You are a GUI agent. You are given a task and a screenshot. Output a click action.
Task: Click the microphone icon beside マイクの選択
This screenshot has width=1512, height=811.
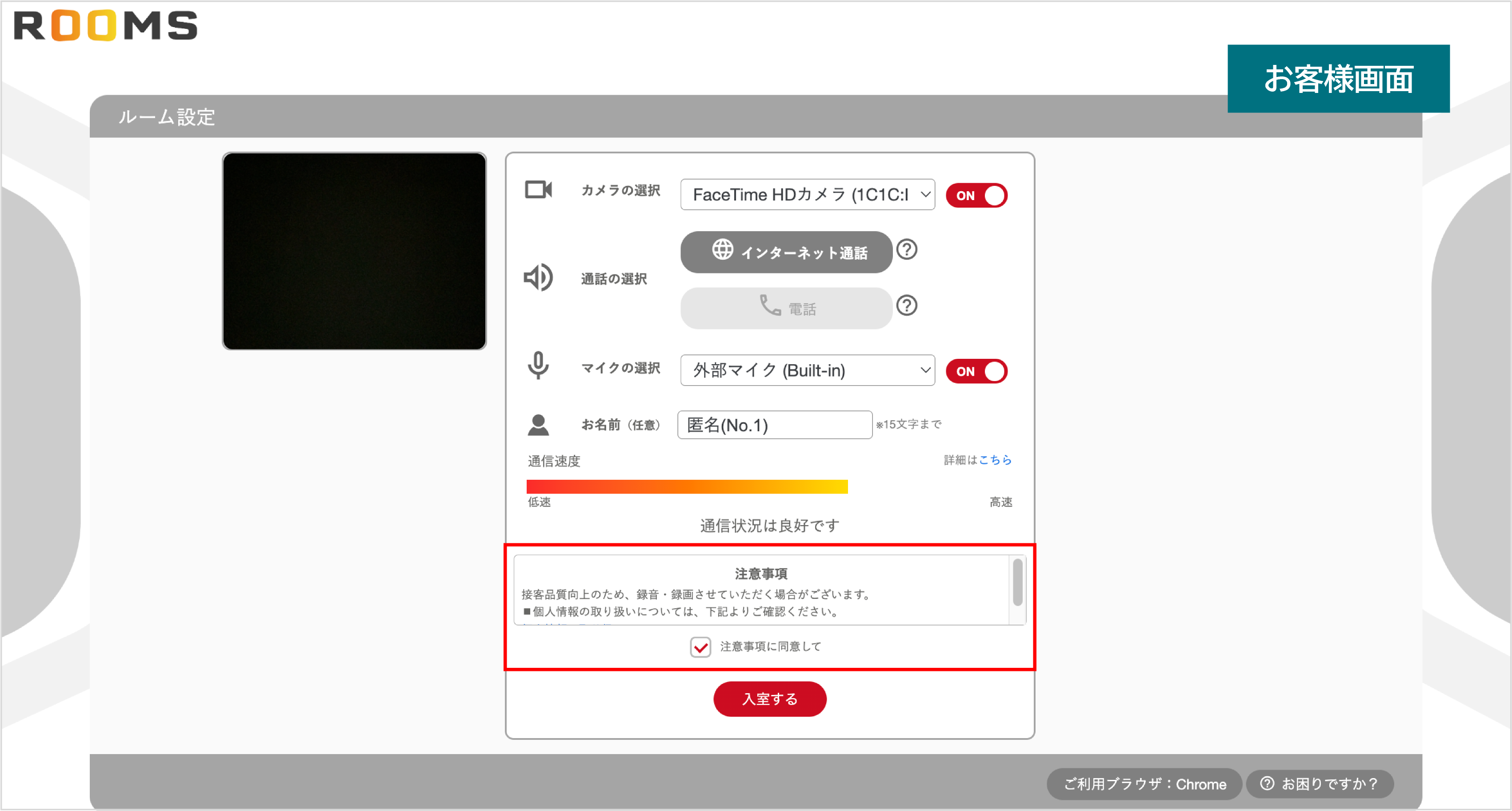coord(538,366)
